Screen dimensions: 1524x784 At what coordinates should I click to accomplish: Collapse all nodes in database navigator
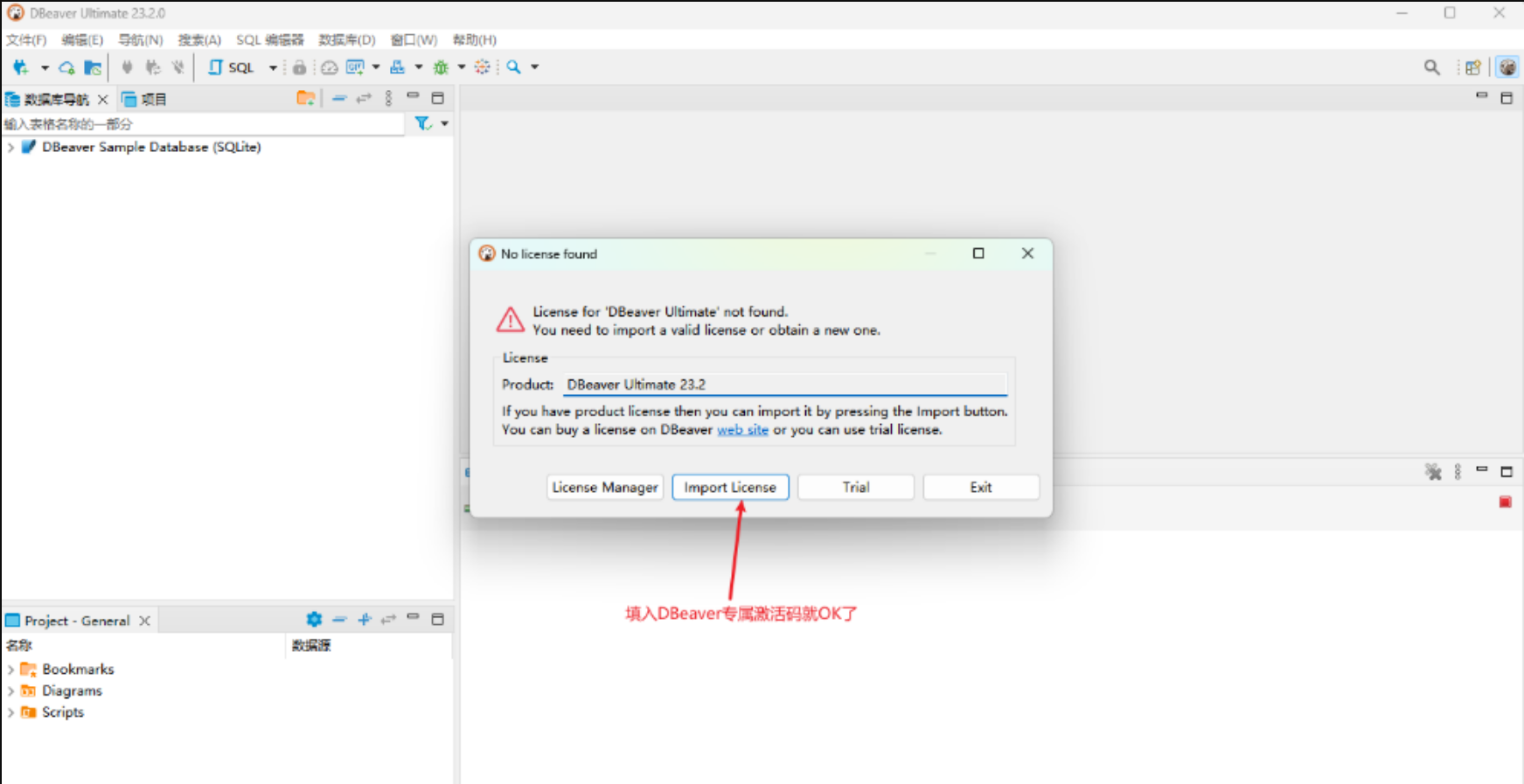click(339, 99)
